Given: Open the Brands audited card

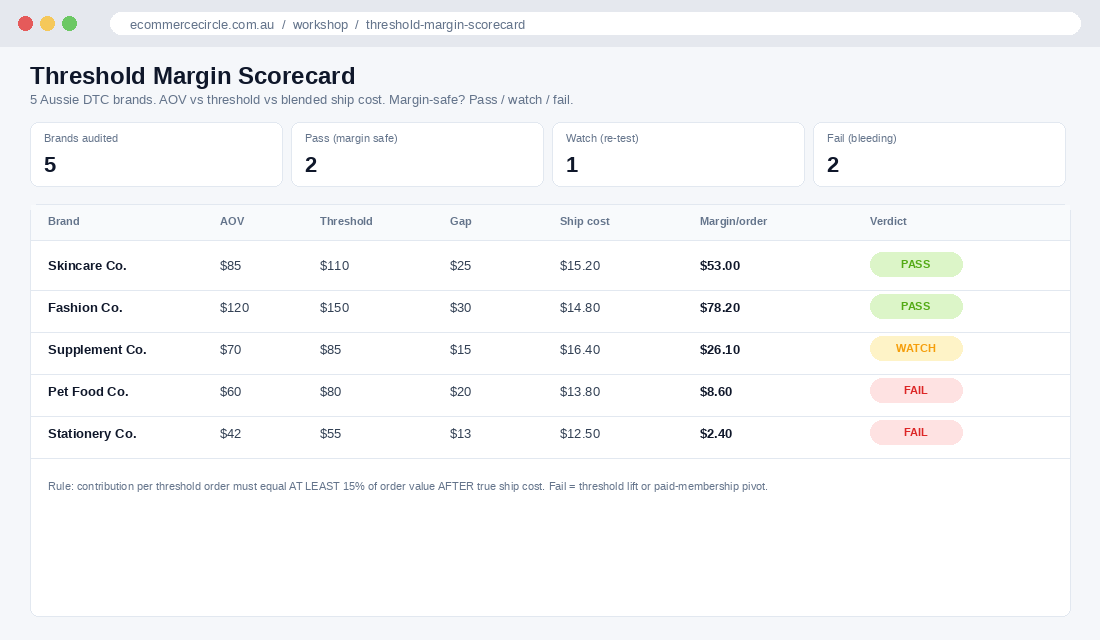Looking at the screenshot, I should (156, 154).
